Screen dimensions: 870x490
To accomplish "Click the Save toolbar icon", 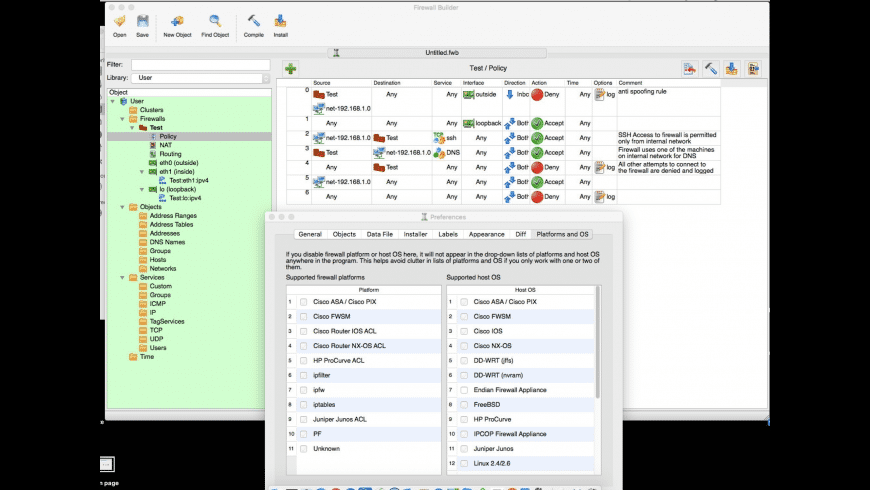I will (143, 22).
